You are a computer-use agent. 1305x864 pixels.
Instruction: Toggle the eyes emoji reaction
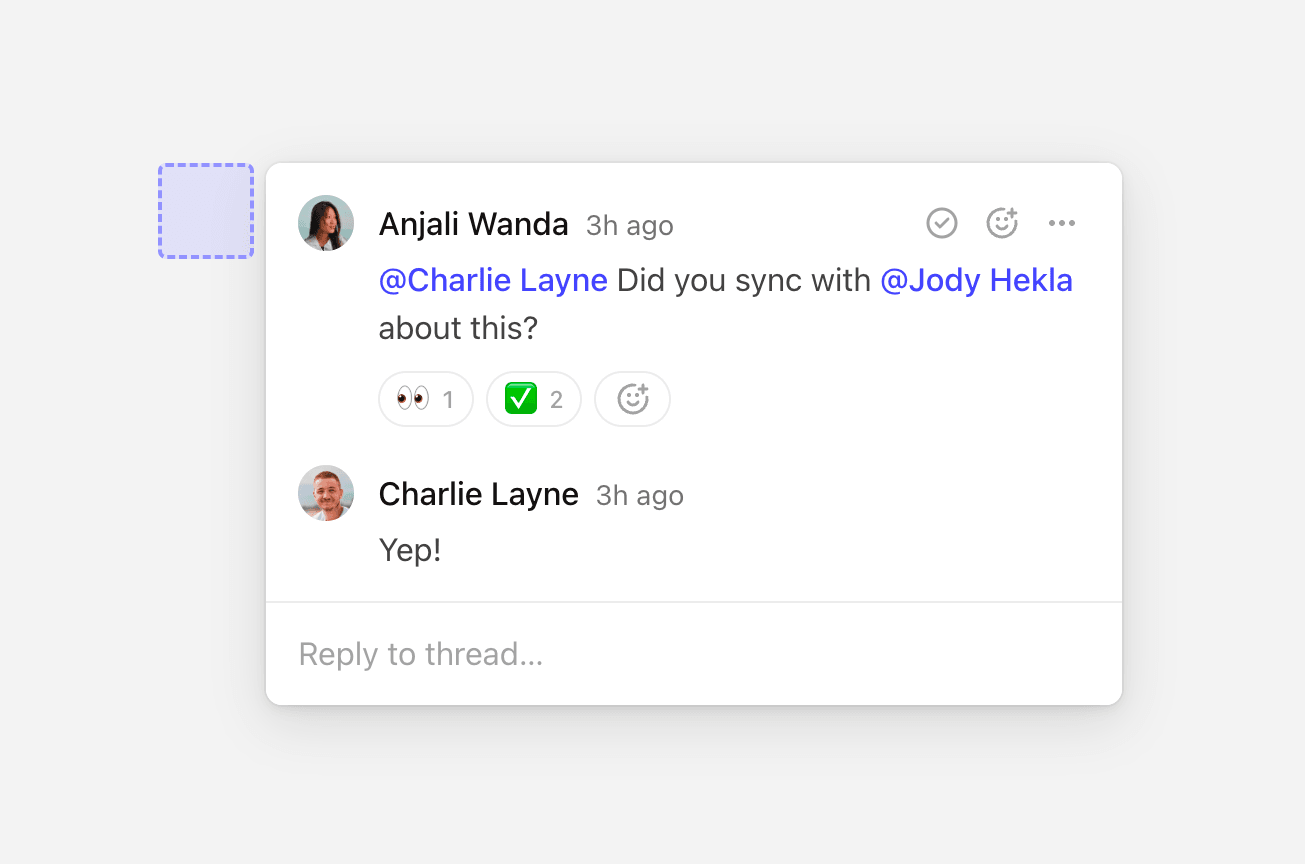[x=425, y=399]
